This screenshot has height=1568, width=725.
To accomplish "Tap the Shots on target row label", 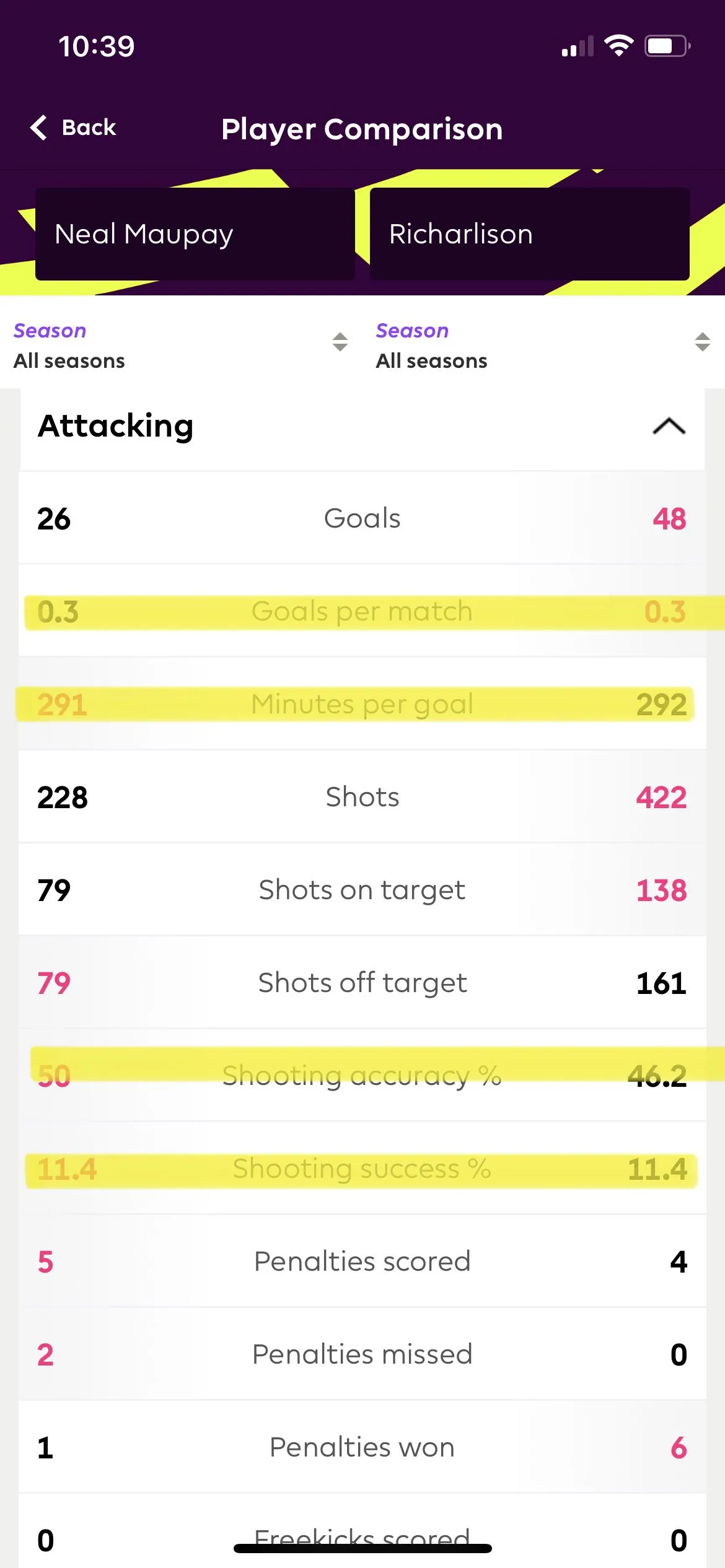I will coord(362,890).
